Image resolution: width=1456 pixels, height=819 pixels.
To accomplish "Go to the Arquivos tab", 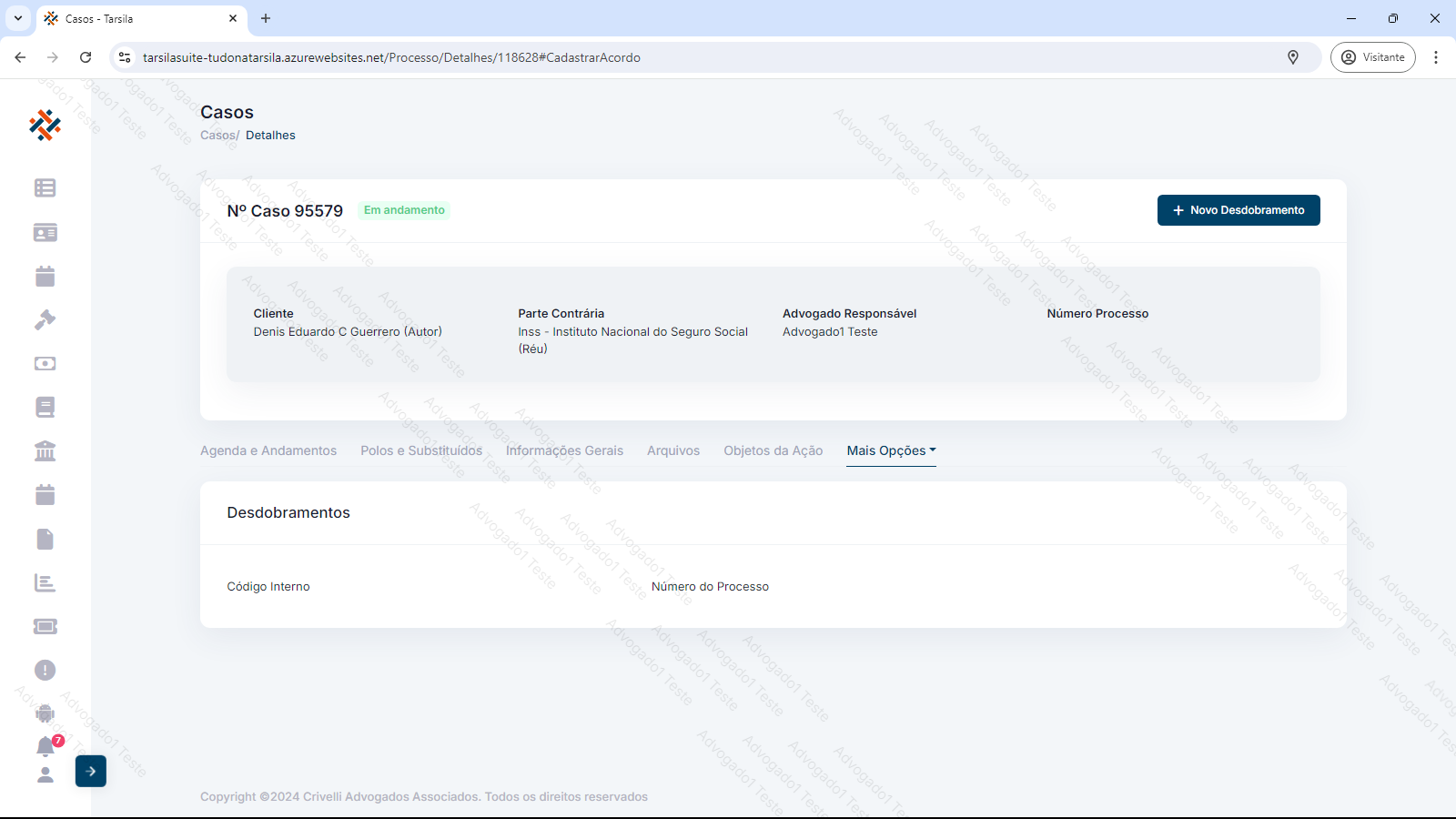I will pyautogui.click(x=673, y=451).
